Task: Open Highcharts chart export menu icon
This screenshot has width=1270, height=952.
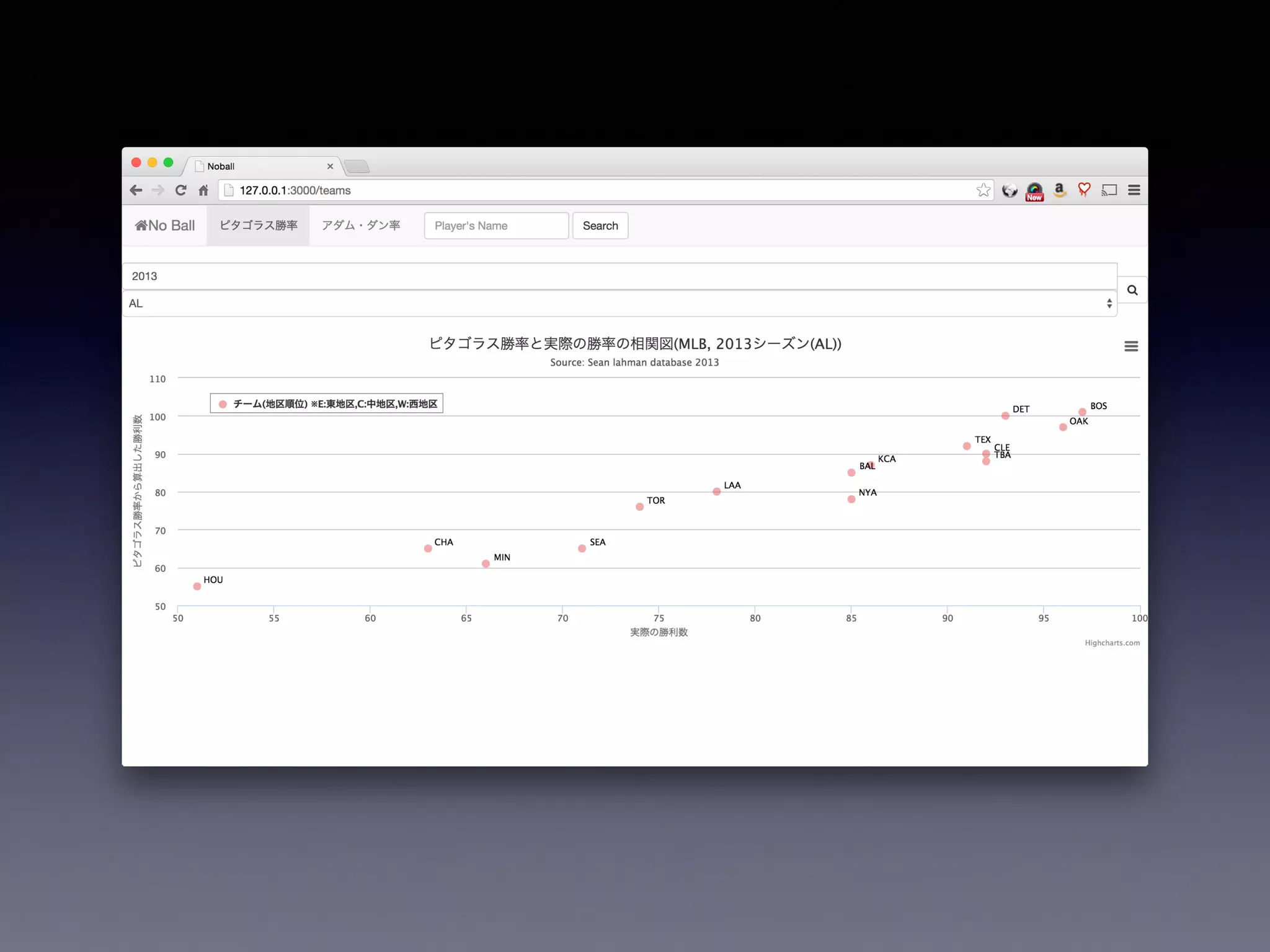Action: pos(1130,346)
